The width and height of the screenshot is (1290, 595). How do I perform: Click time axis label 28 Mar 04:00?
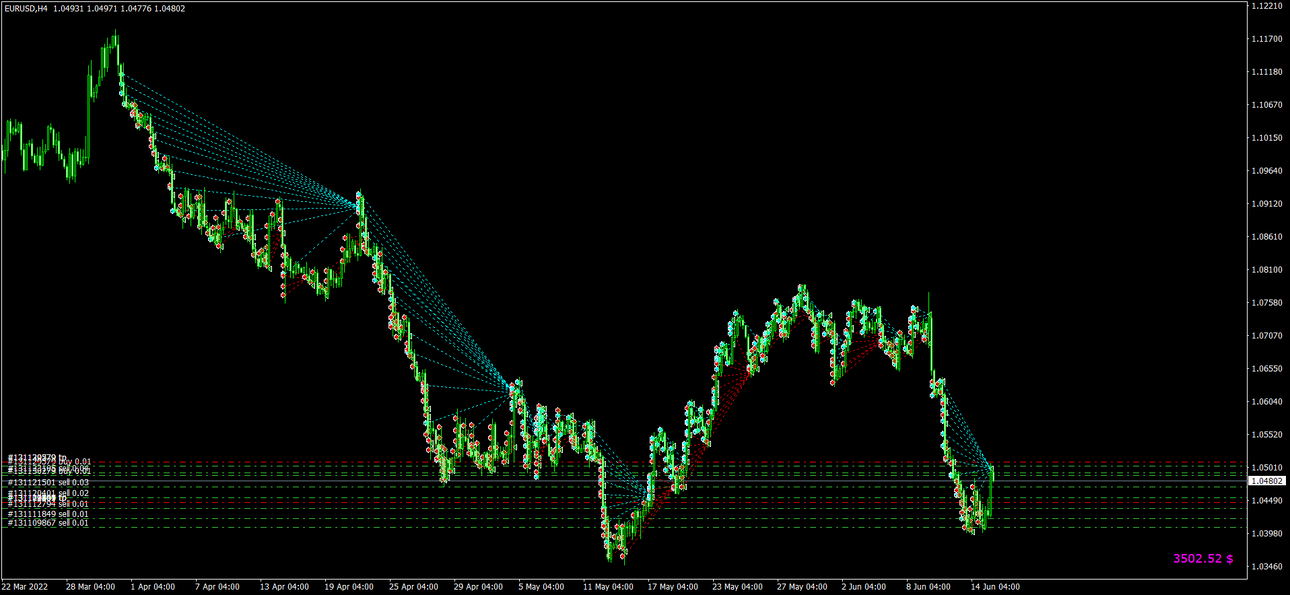point(90,587)
